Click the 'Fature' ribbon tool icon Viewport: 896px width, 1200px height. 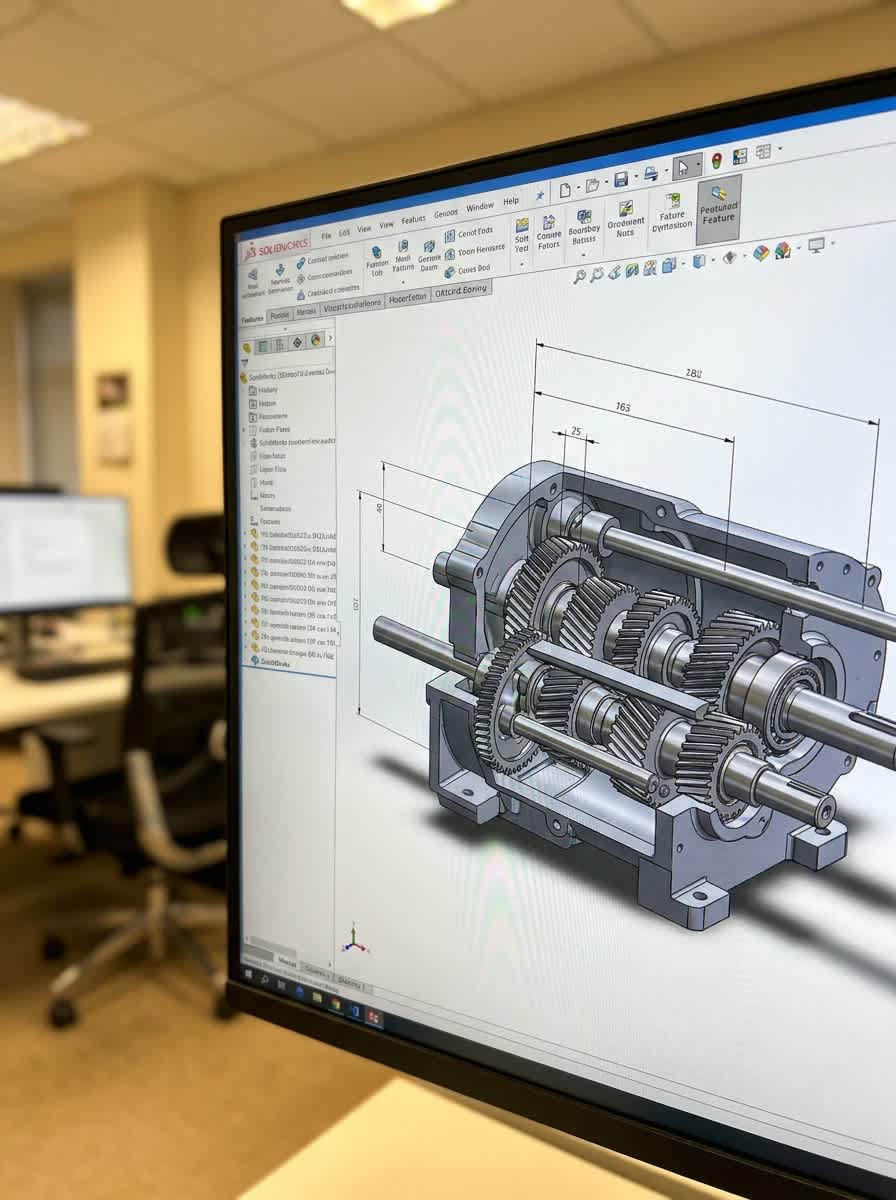(672, 200)
